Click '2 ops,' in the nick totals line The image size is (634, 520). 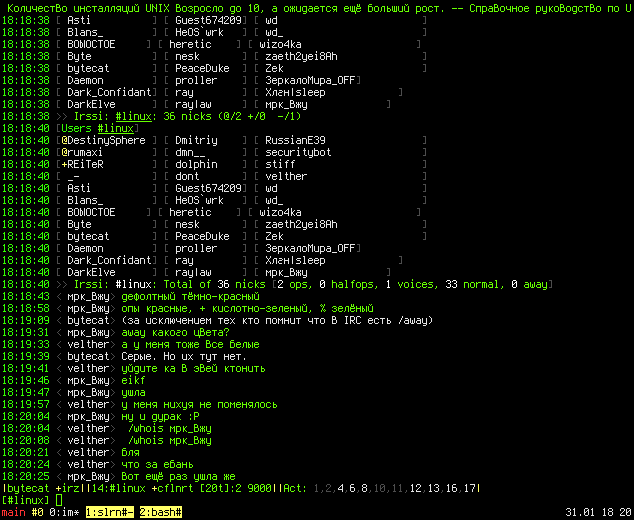coord(295,285)
